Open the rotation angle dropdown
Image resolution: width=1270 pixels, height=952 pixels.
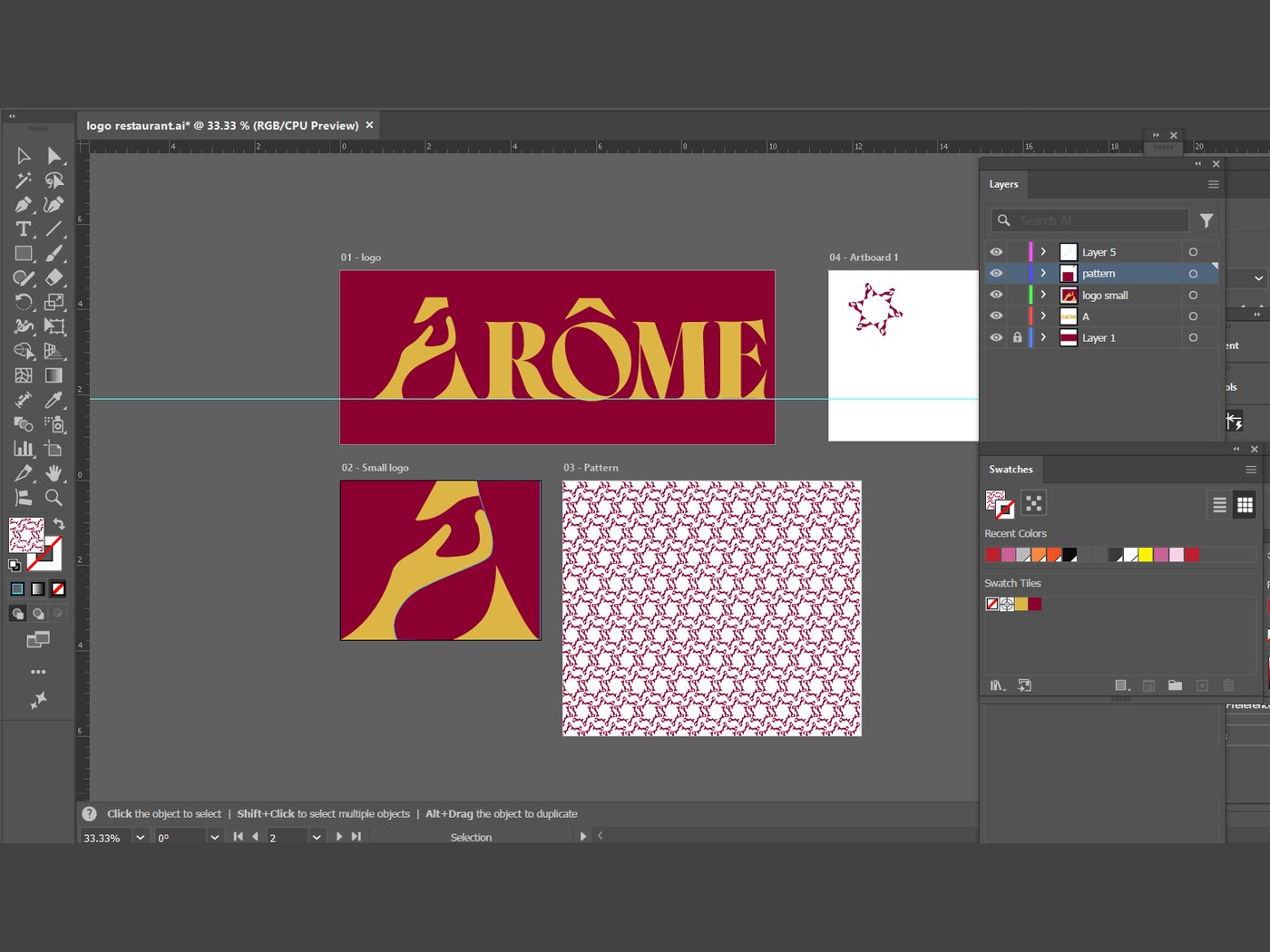point(214,838)
